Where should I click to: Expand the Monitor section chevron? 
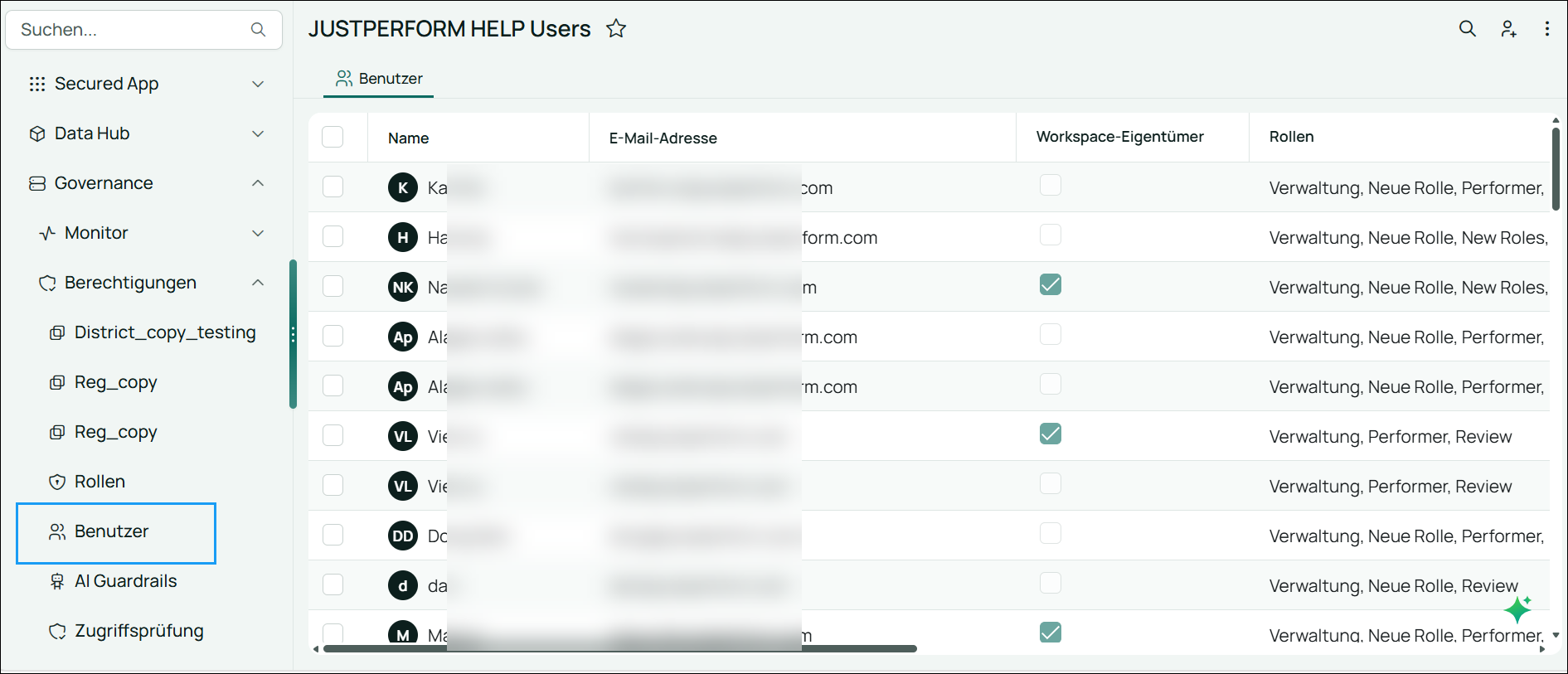[x=258, y=233]
